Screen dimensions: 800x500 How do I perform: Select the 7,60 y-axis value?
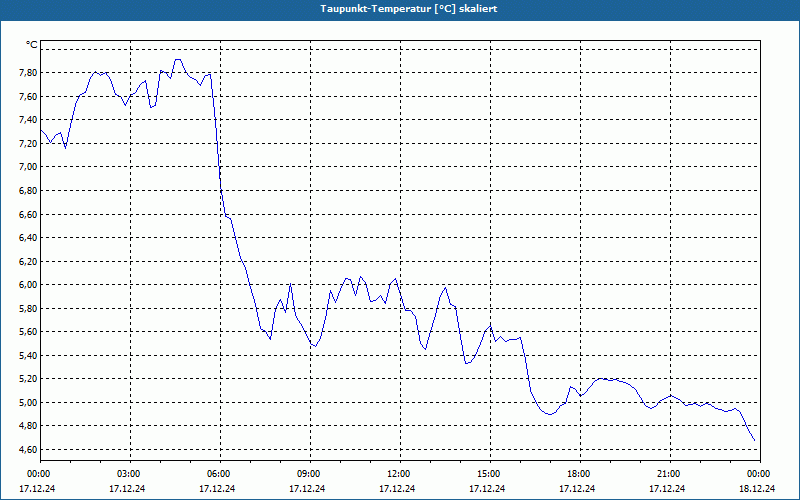tap(28, 96)
